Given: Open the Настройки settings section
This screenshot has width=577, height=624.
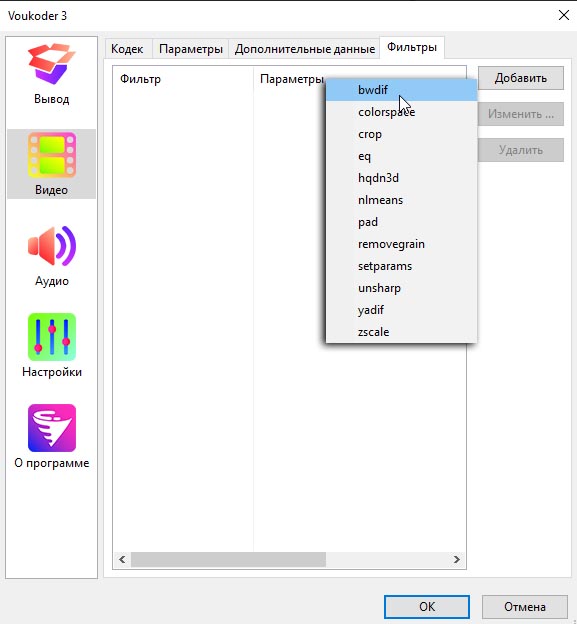Looking at the screenshot, I should [x=51, y=345].
